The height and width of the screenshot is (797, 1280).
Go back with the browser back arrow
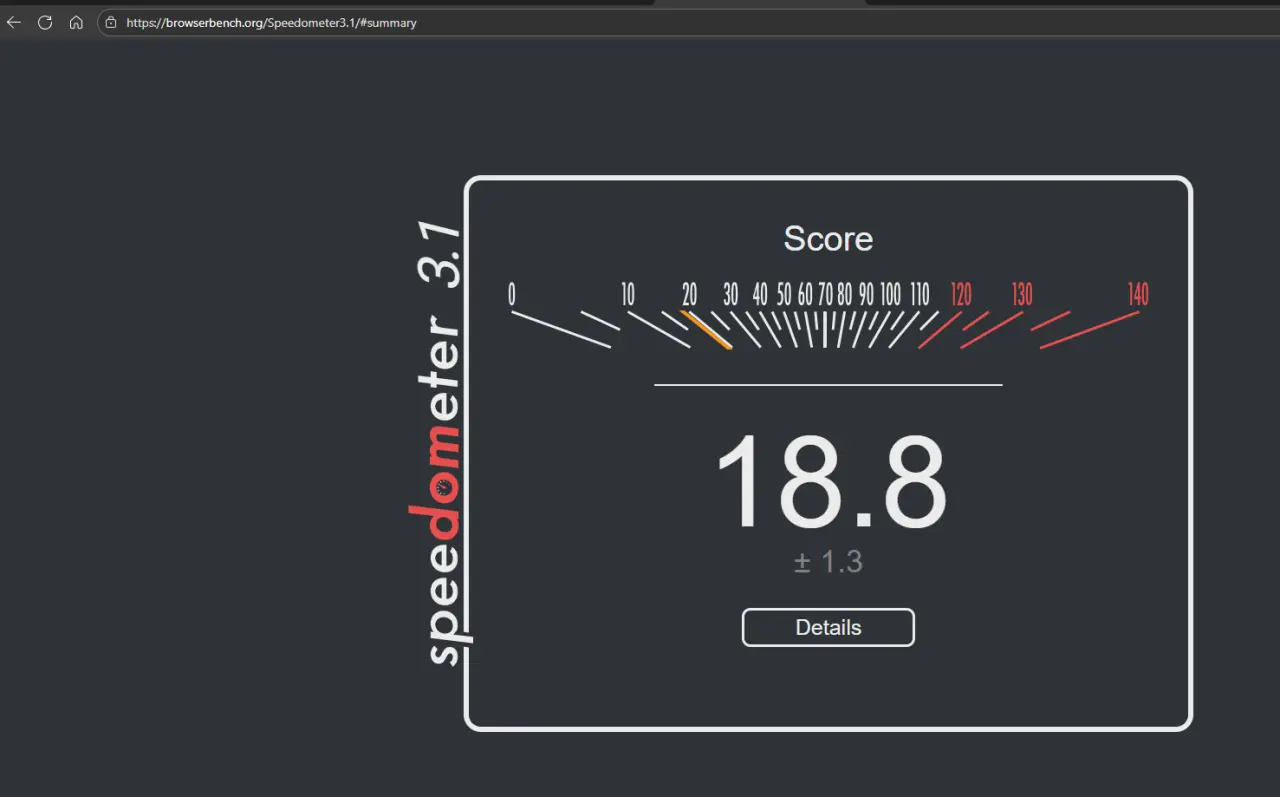(x=14, y=22)
